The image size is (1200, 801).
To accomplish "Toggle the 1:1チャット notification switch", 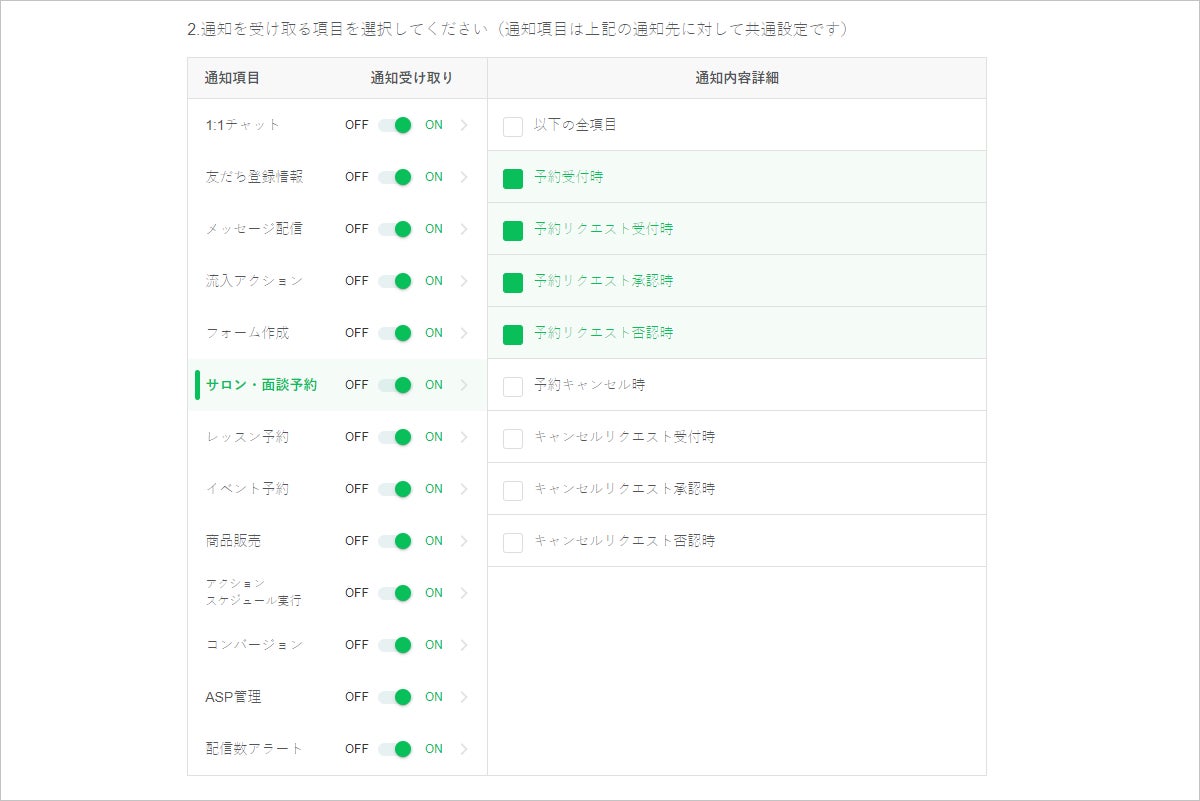I will click(395, 125).
